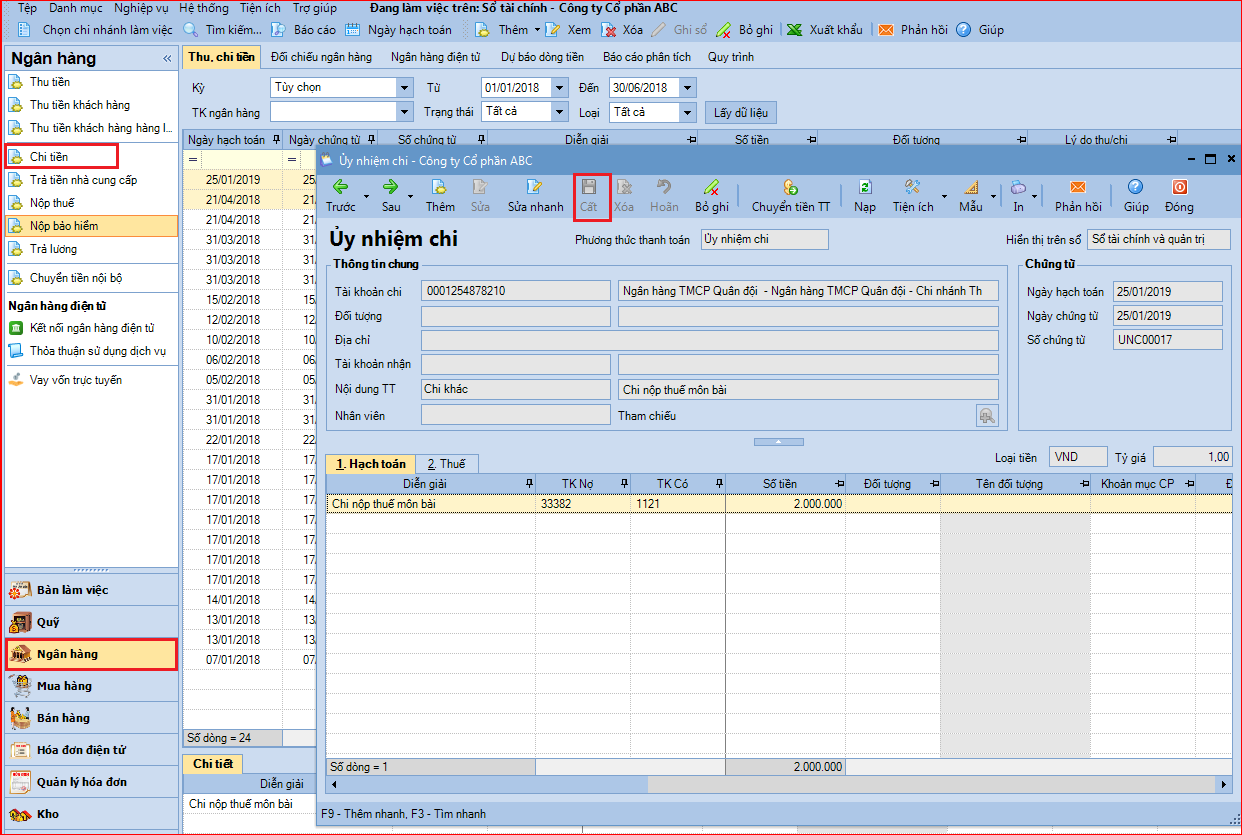Click Phản hồi in the main window toolbar
This screenshot has width=1242, height=835.
[913, 30]
